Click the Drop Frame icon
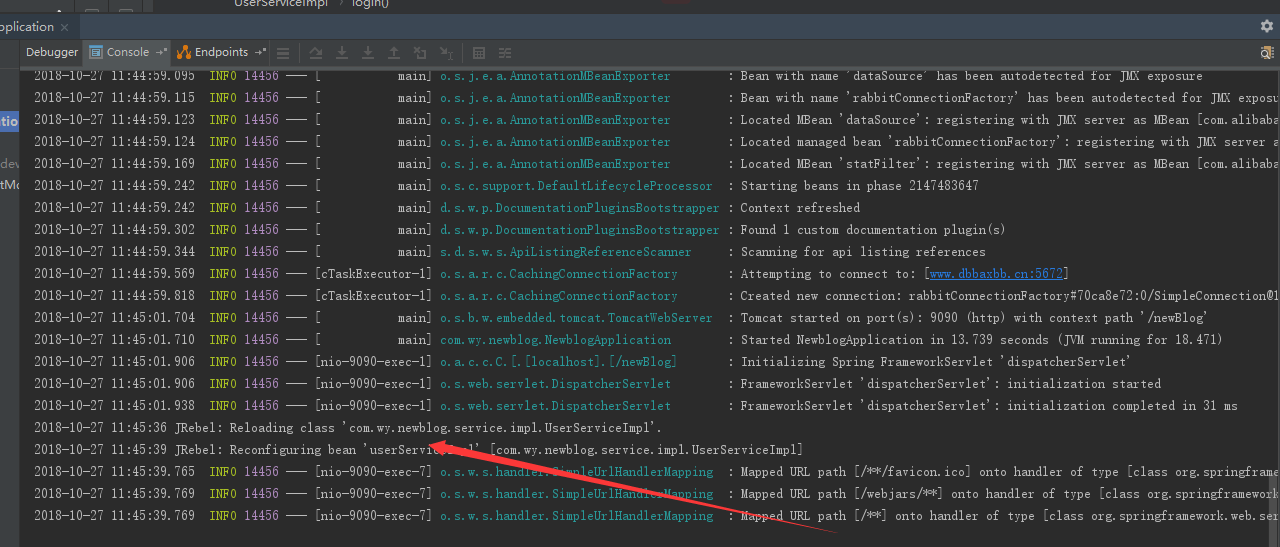 point(420,52)
